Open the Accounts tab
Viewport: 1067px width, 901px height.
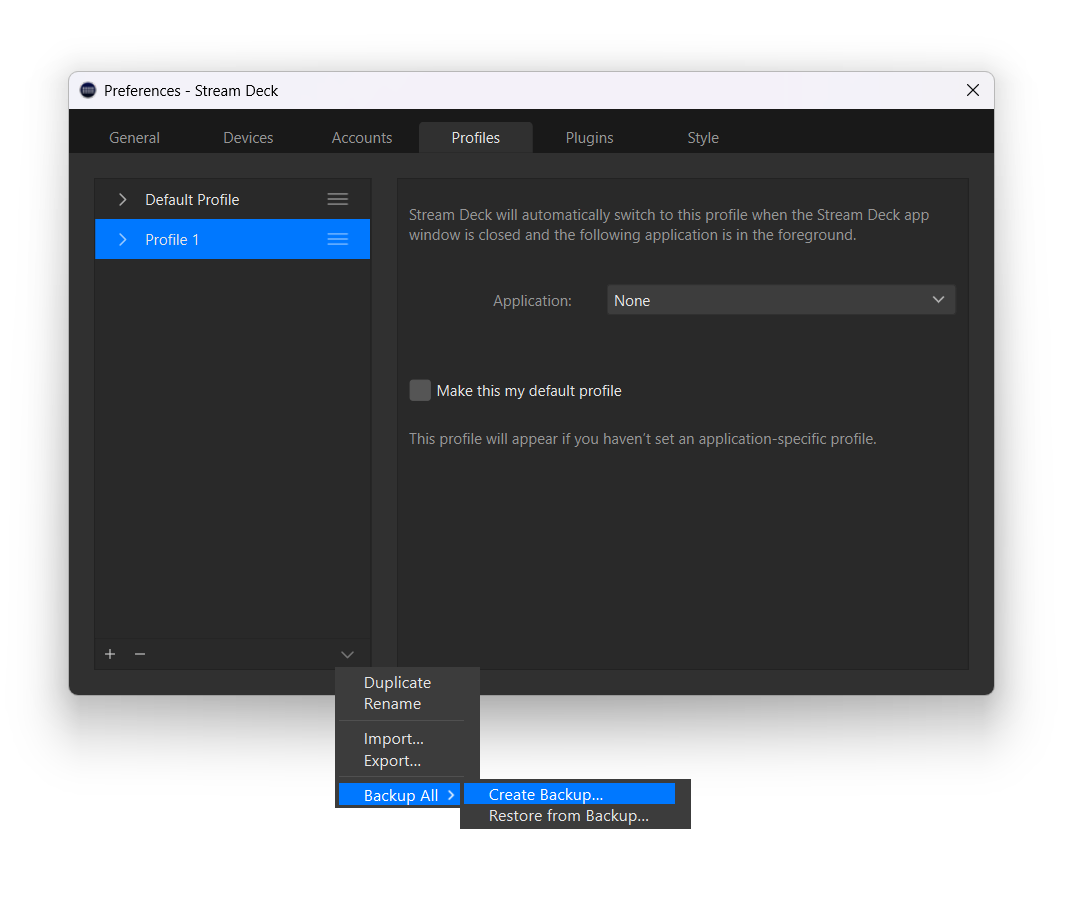[361, 137]
